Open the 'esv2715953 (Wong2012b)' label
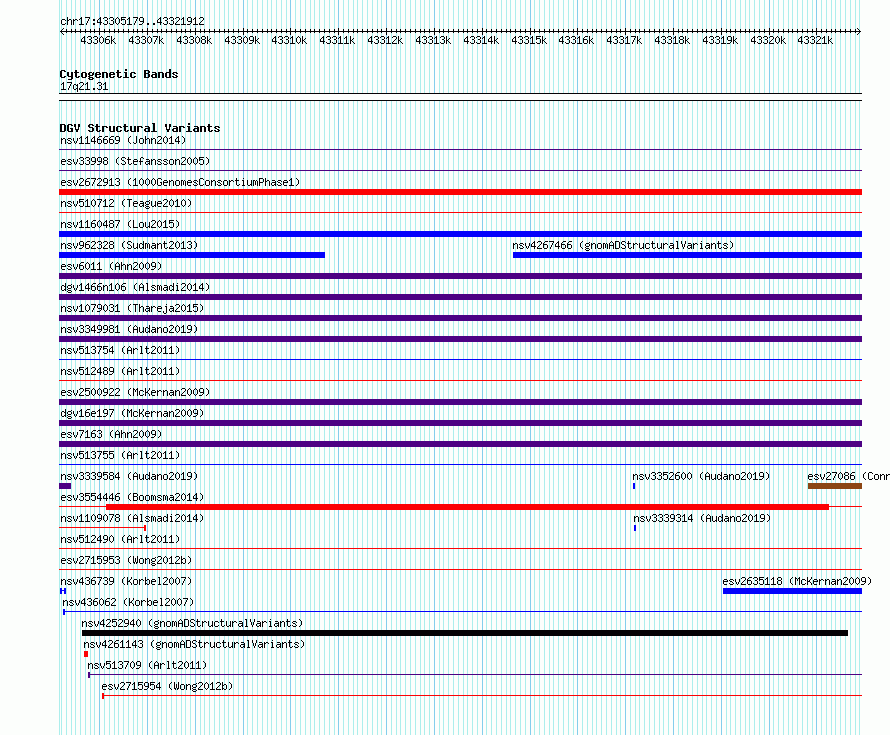The height and width of the screenshot is (735, 890). 126,560
